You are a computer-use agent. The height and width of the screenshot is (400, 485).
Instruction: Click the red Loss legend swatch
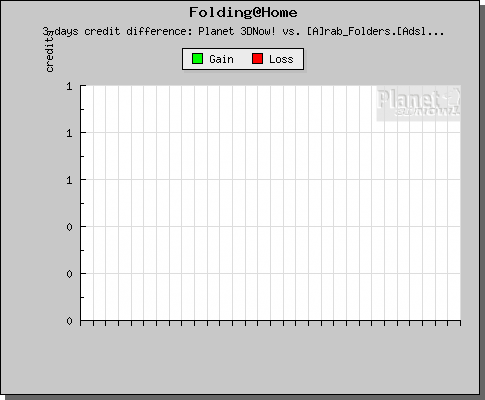[x=257, y=59]
